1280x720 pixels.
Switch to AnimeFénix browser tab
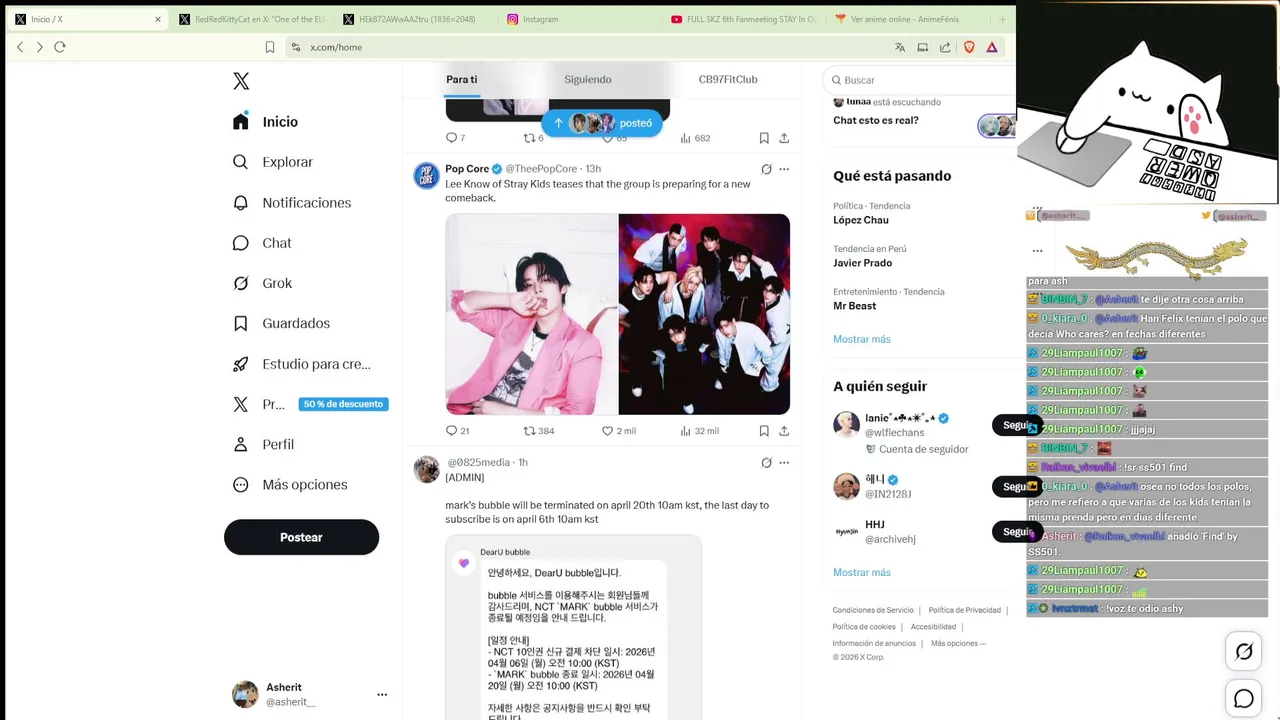tap(908, 19)
